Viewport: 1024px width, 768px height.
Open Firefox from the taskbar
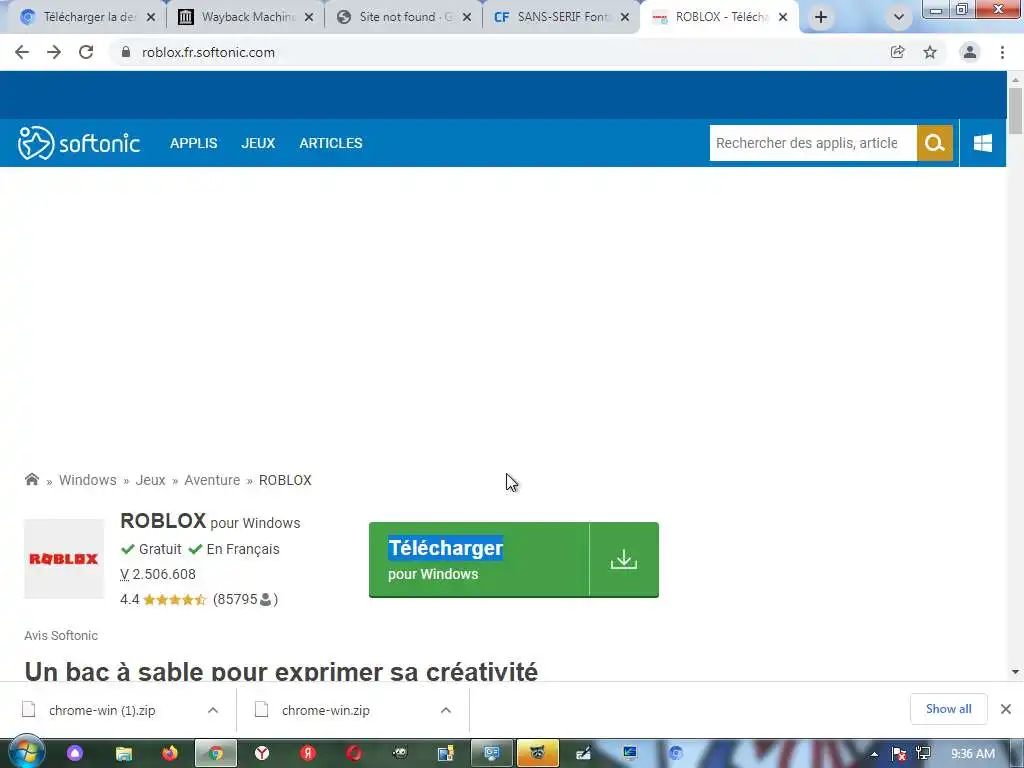[170, 754]
